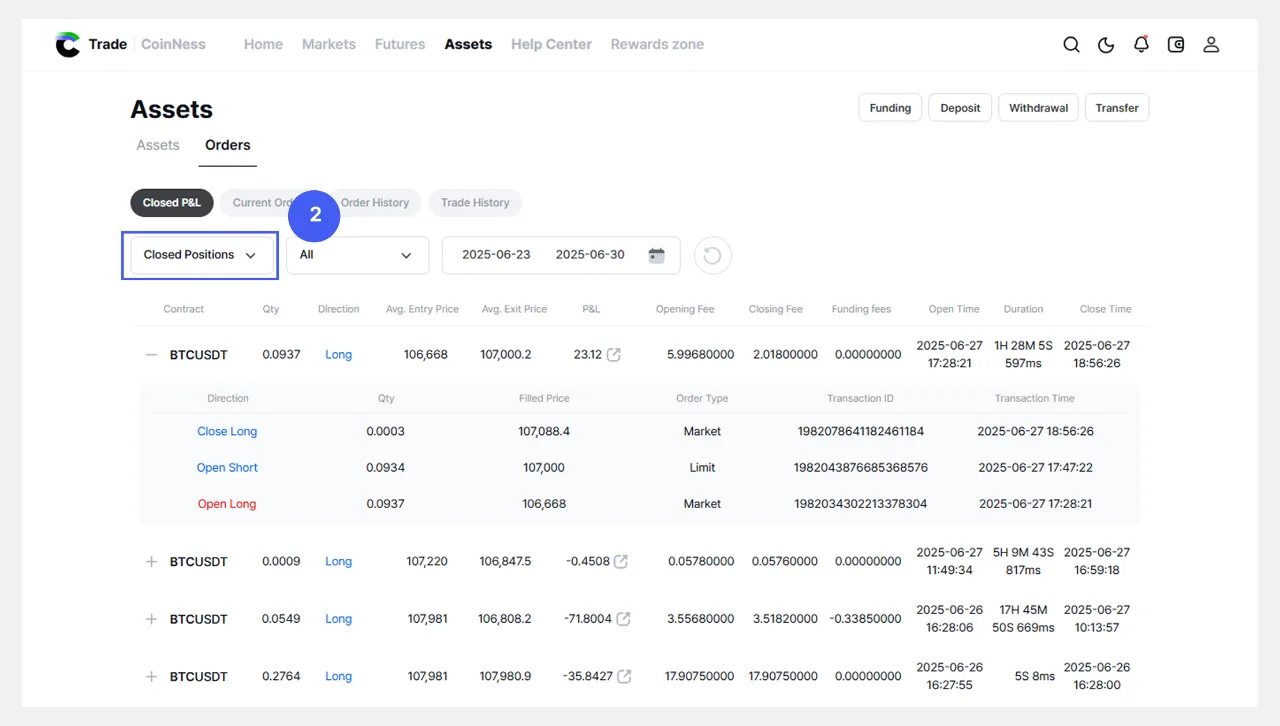Screen dimensions: 1280x726
Task: Select the Trade History tab
Action: 475,203
